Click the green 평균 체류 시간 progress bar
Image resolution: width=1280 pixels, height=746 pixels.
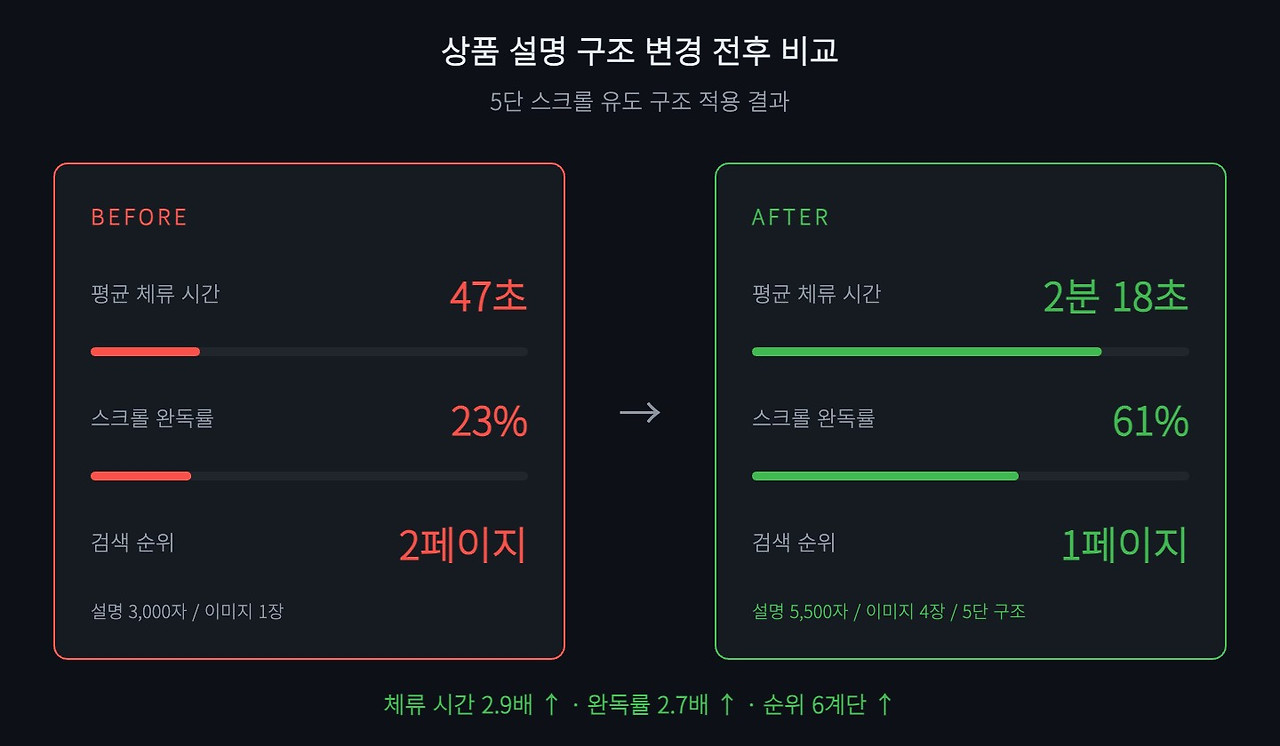[970, 352]
